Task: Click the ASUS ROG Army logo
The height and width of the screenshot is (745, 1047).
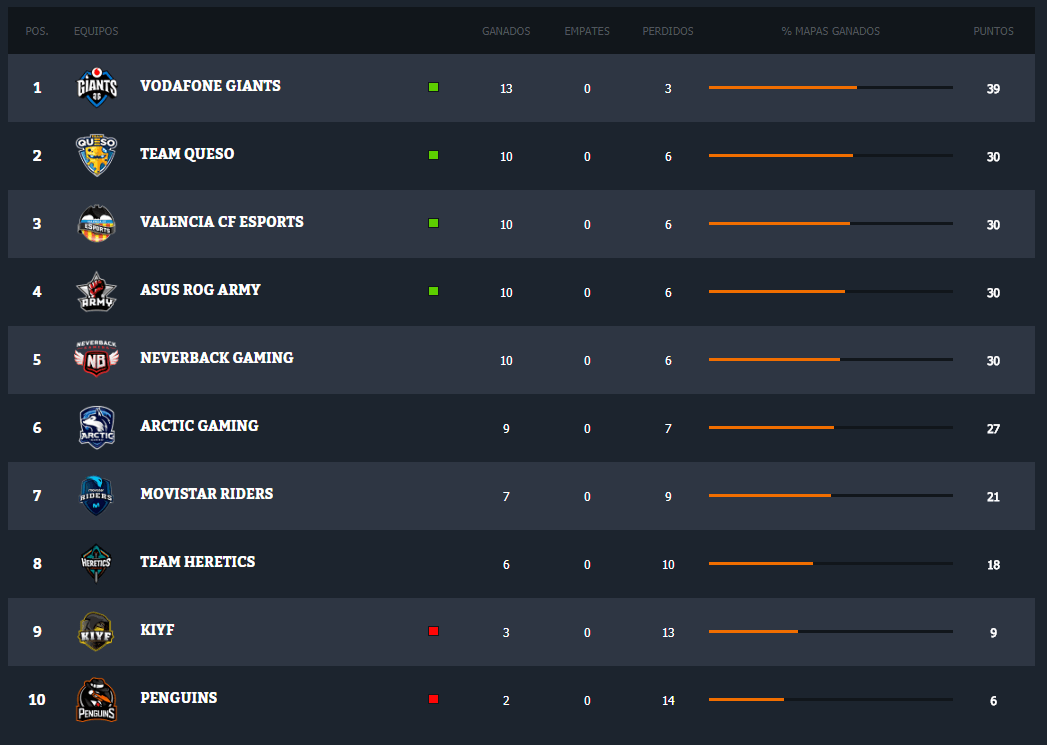Action: (97, 292)
